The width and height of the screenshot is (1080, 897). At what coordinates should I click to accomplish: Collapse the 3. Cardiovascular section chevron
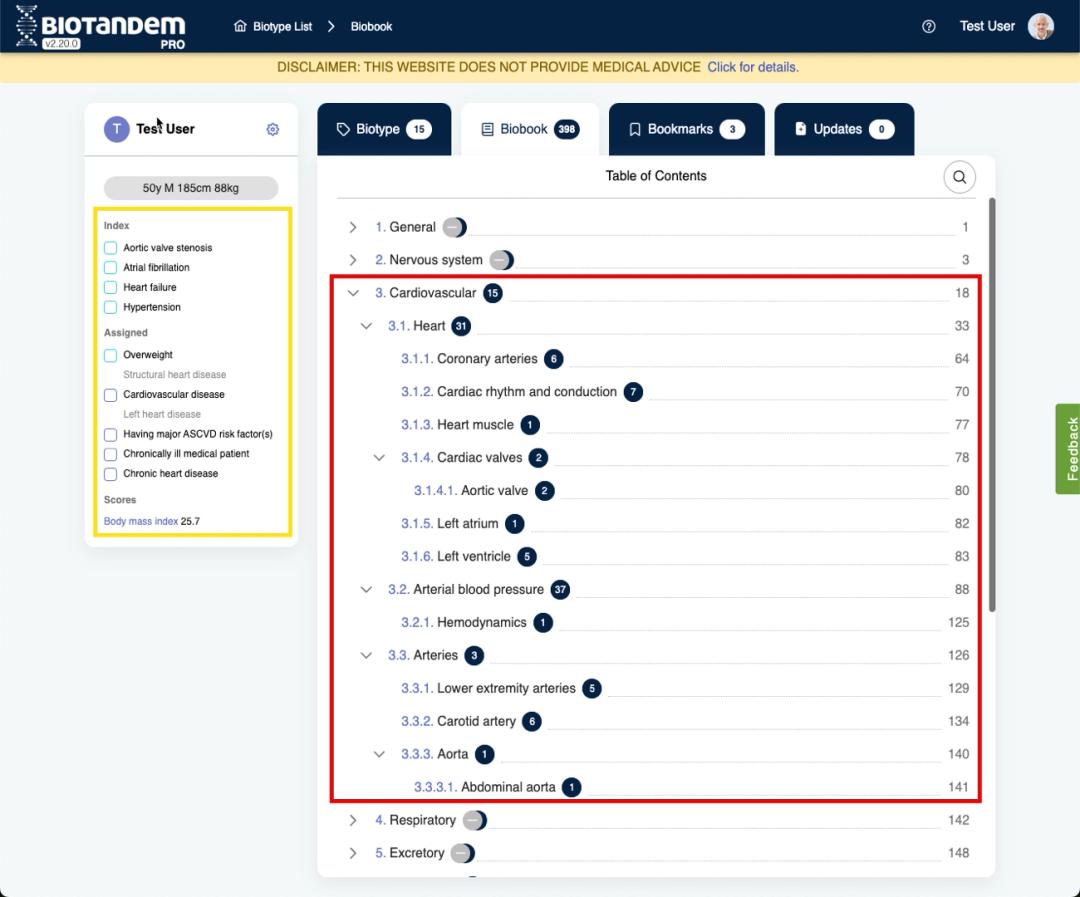[353, 293]
